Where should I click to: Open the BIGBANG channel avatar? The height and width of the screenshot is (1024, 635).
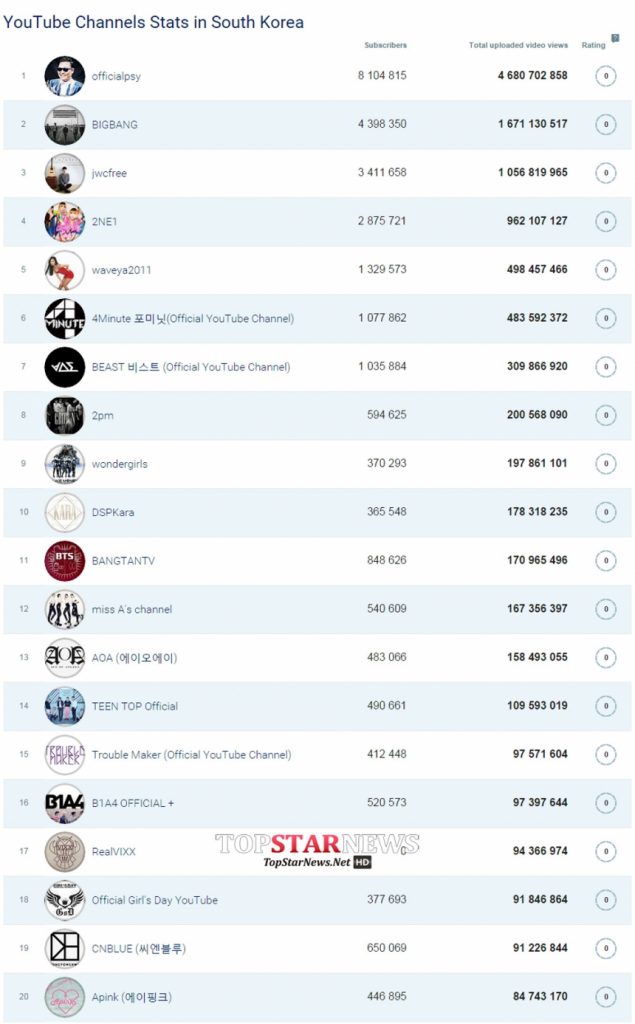(x=65, y=125)
